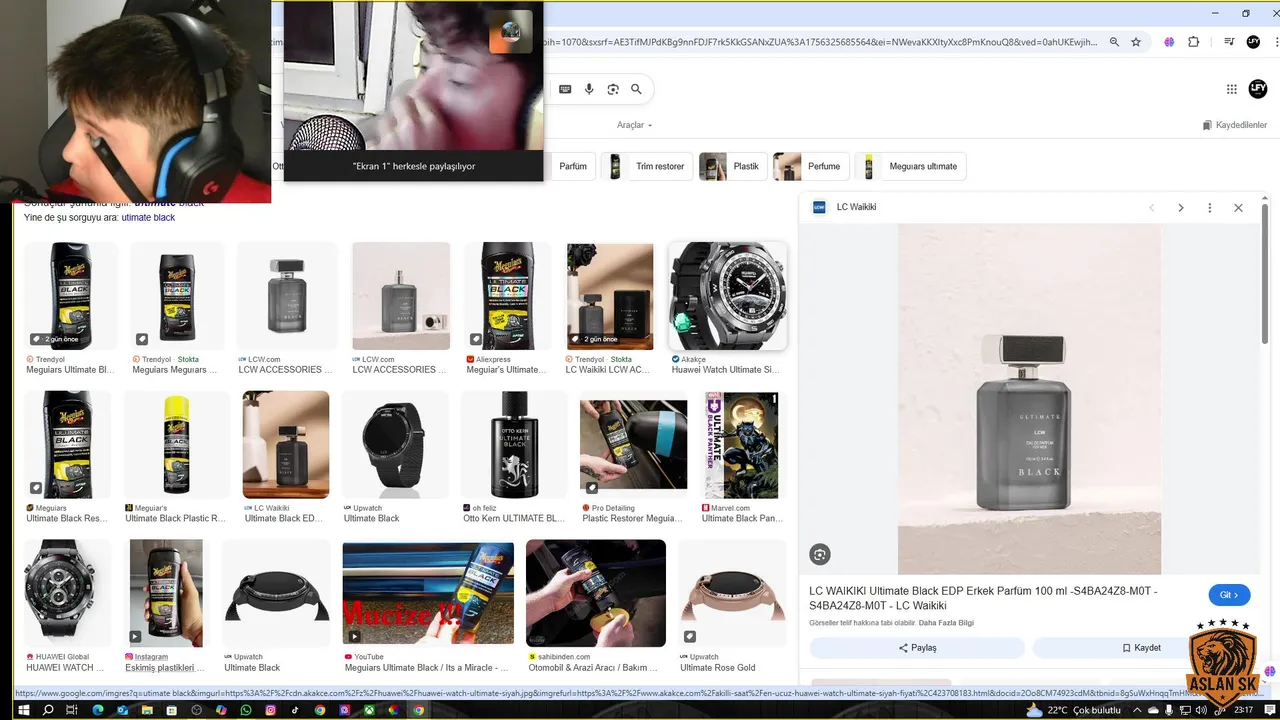Image resolution: width=1280 pixels, height=720 pixels.
Task: Click the LC Waikiki source name in preview header
Action: pos(856,207)
